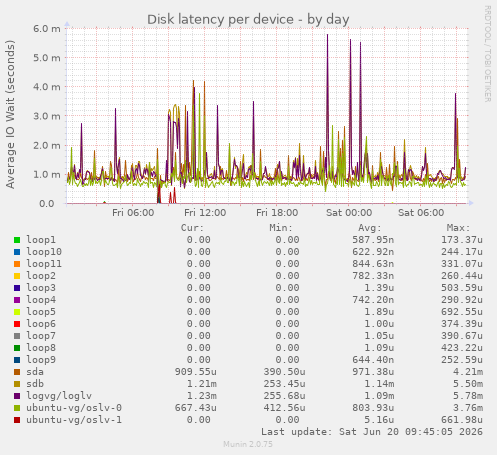The width and height of the screenshot is (497, 455).
Task: Click the 'ubuntu-vg/oslv-1' legend label
Action: tap(74, 420)
